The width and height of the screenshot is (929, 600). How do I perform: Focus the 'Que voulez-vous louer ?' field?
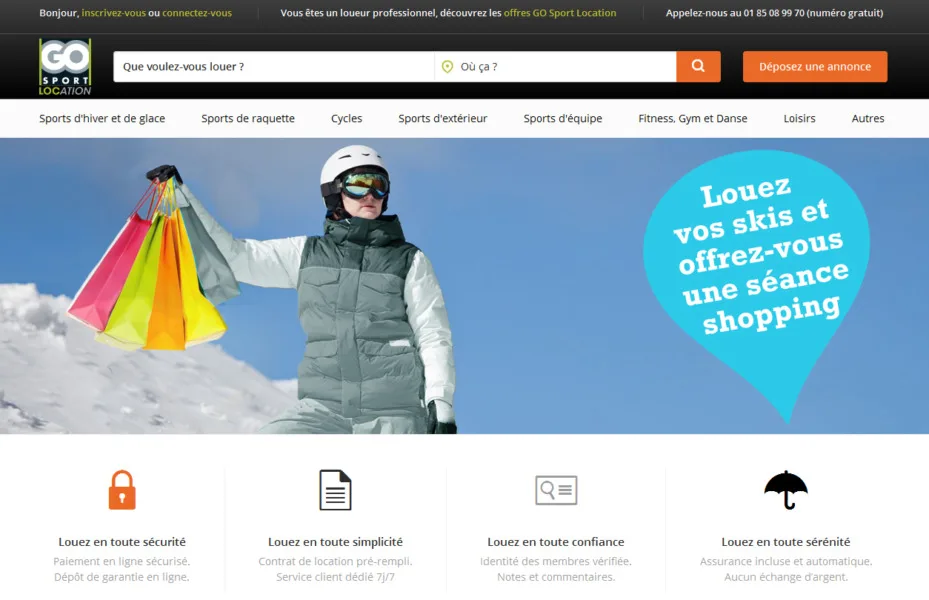click(274, 66)
